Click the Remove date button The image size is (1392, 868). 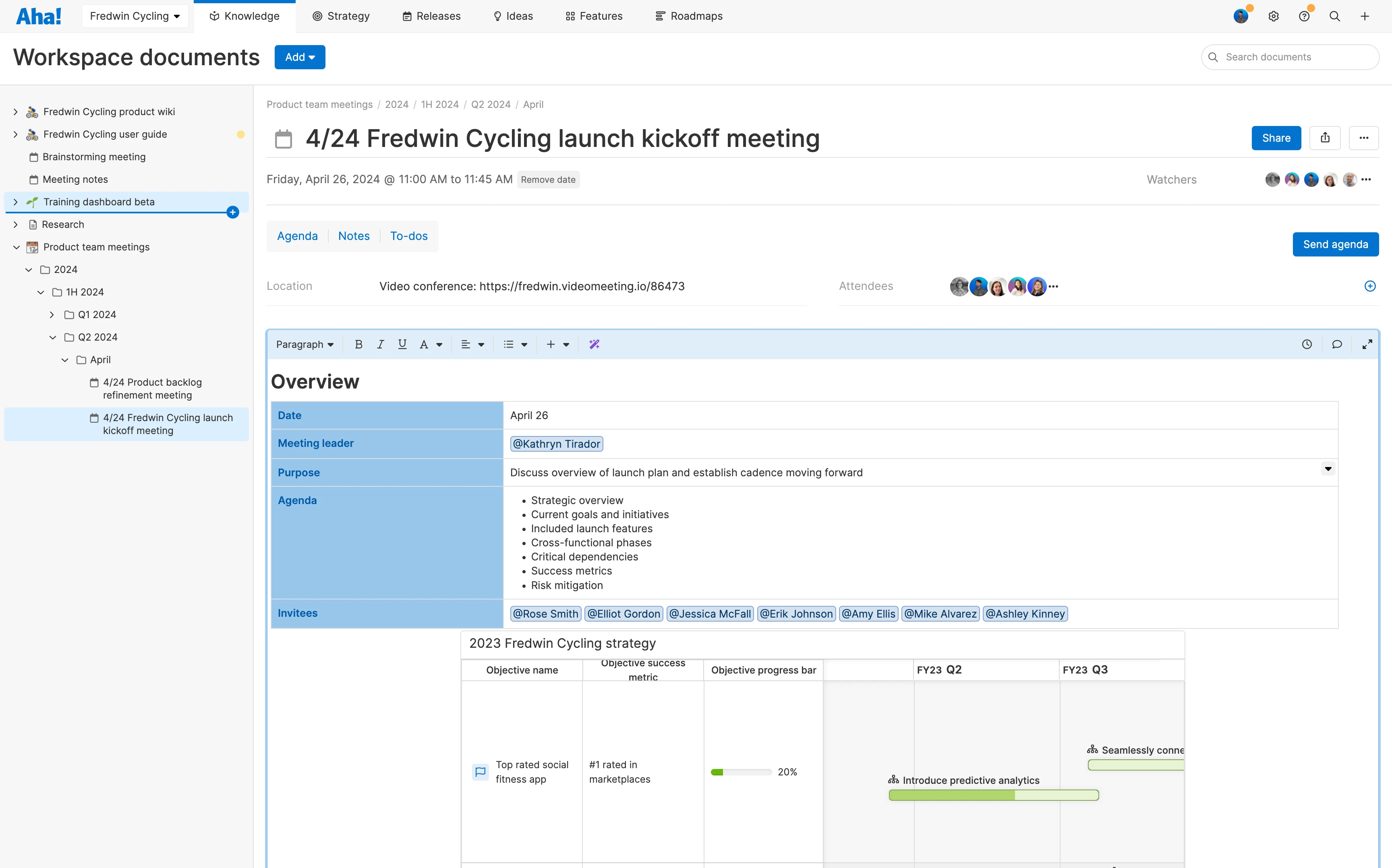tap(548, 179)
